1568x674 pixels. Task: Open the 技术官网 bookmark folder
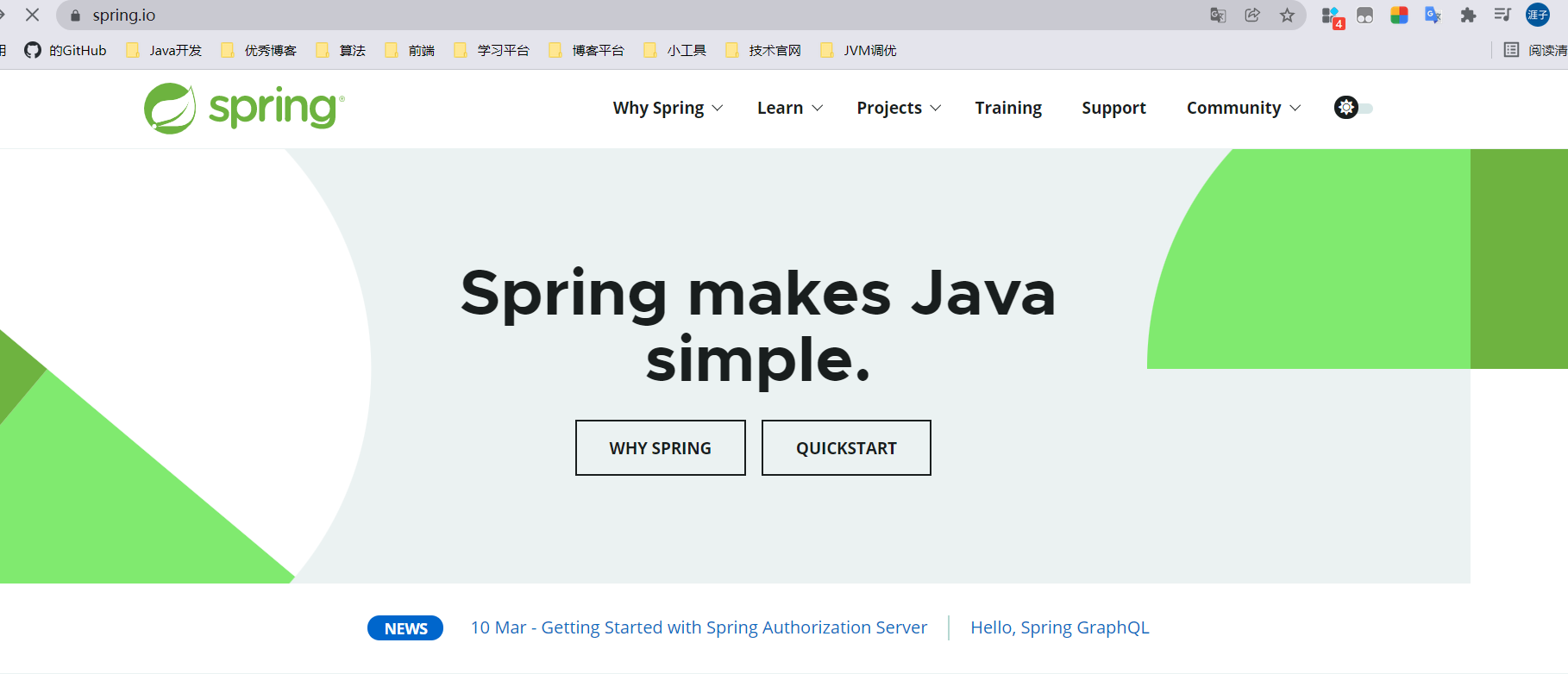[x=763, y=50]
